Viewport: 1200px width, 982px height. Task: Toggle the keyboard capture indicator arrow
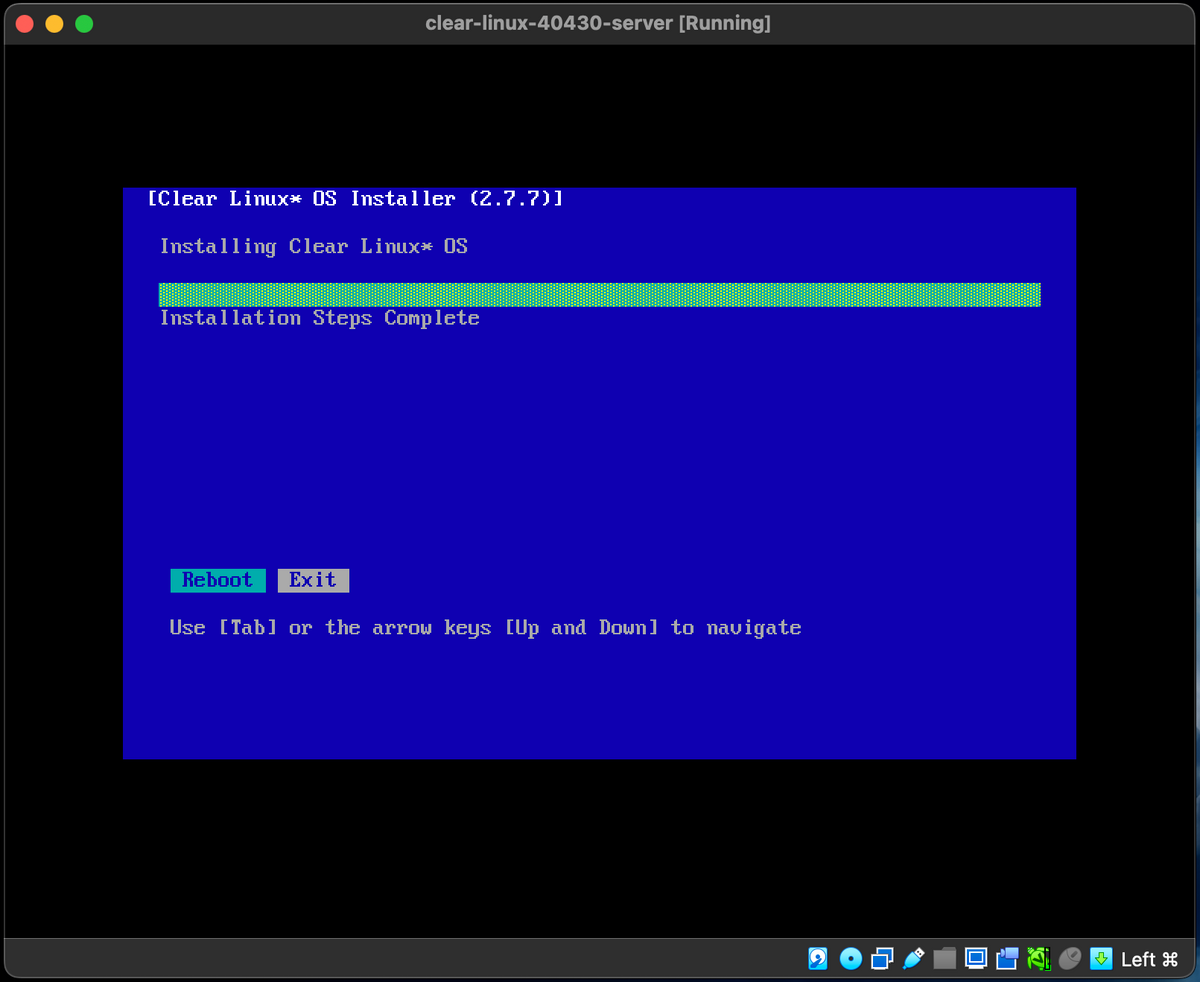point(1100,958)
